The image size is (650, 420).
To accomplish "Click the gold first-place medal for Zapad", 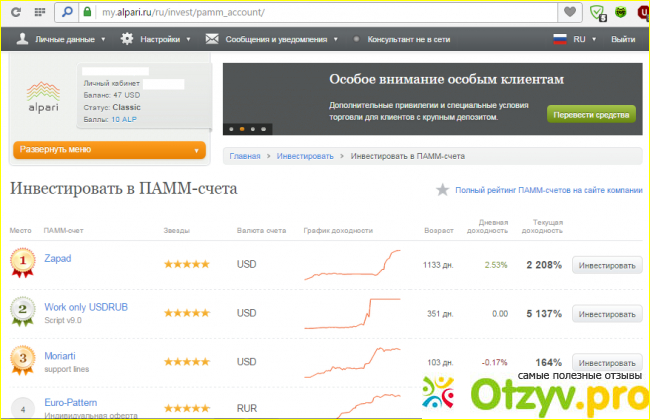I will click(x=22, y=264).
